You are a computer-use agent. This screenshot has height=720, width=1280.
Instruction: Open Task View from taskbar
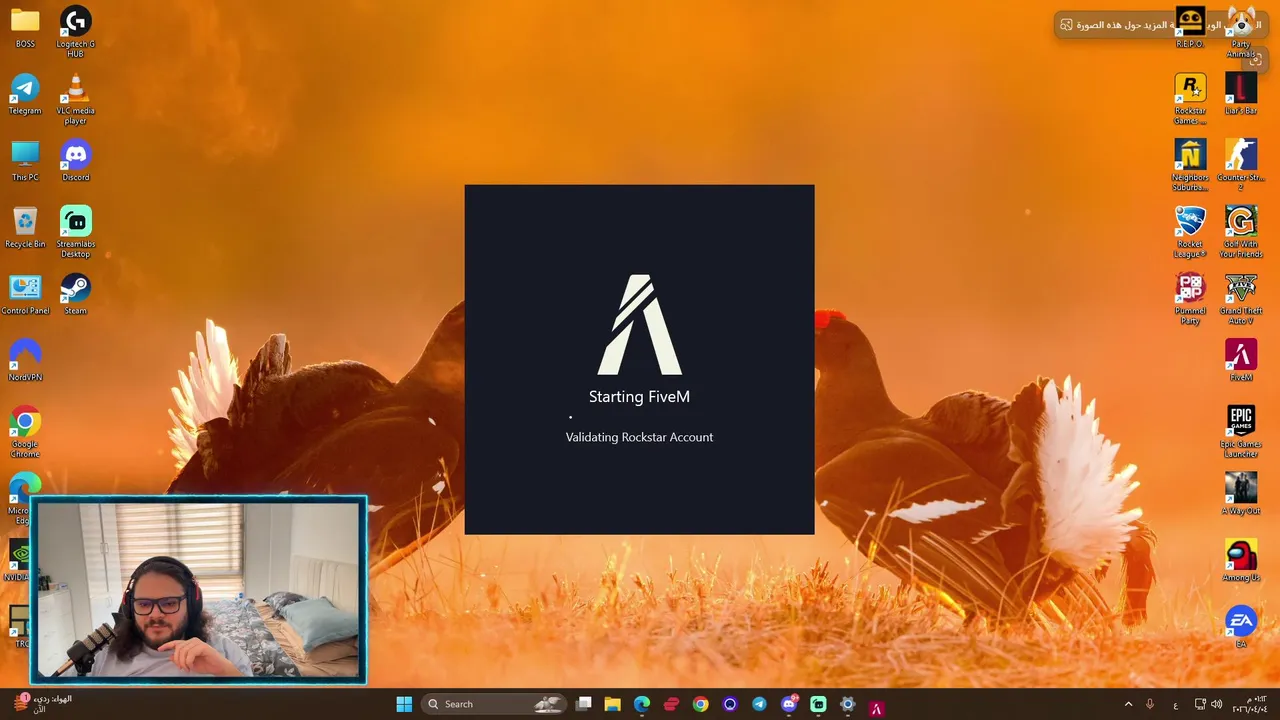click(584, 704)
